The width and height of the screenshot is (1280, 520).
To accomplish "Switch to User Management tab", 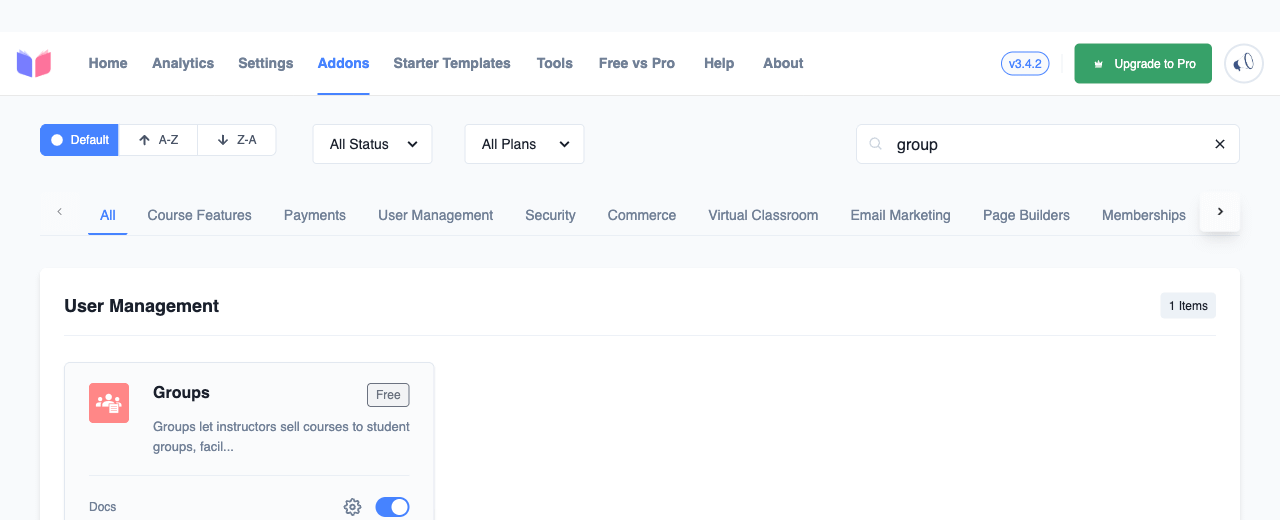I will pos(436,215).
